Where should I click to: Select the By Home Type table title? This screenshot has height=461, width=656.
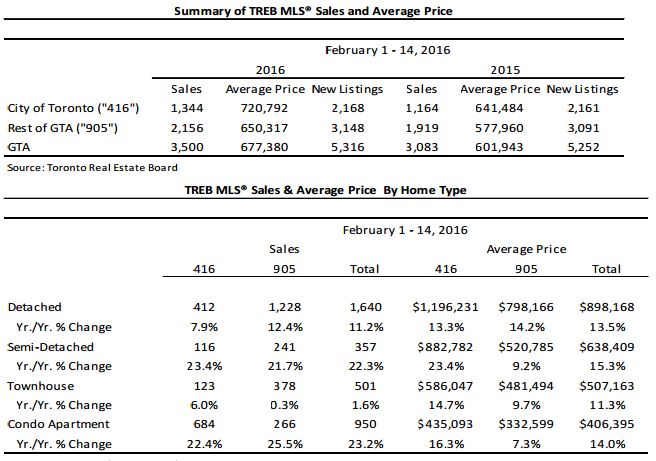325,190
